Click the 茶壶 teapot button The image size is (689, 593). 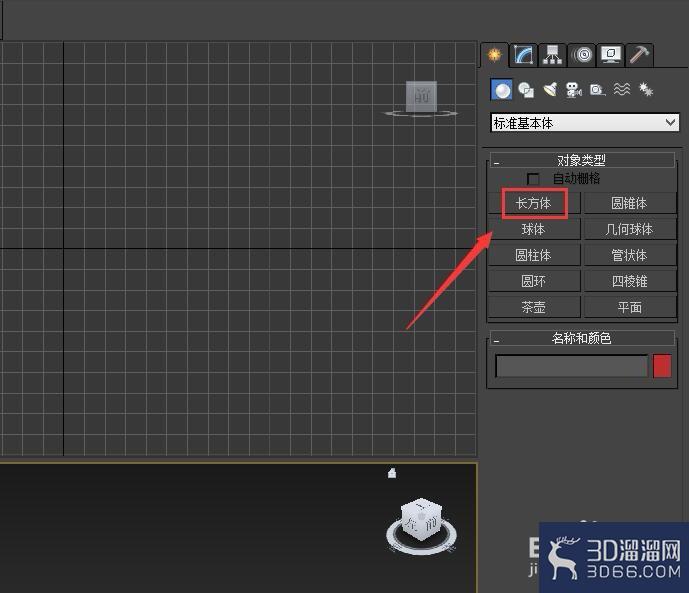(x=534, y=307)
